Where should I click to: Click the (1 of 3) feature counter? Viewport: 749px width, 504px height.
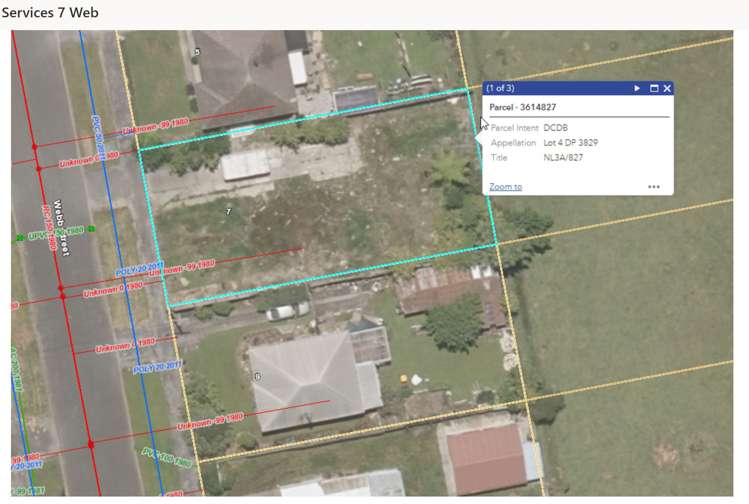point(505,89)
